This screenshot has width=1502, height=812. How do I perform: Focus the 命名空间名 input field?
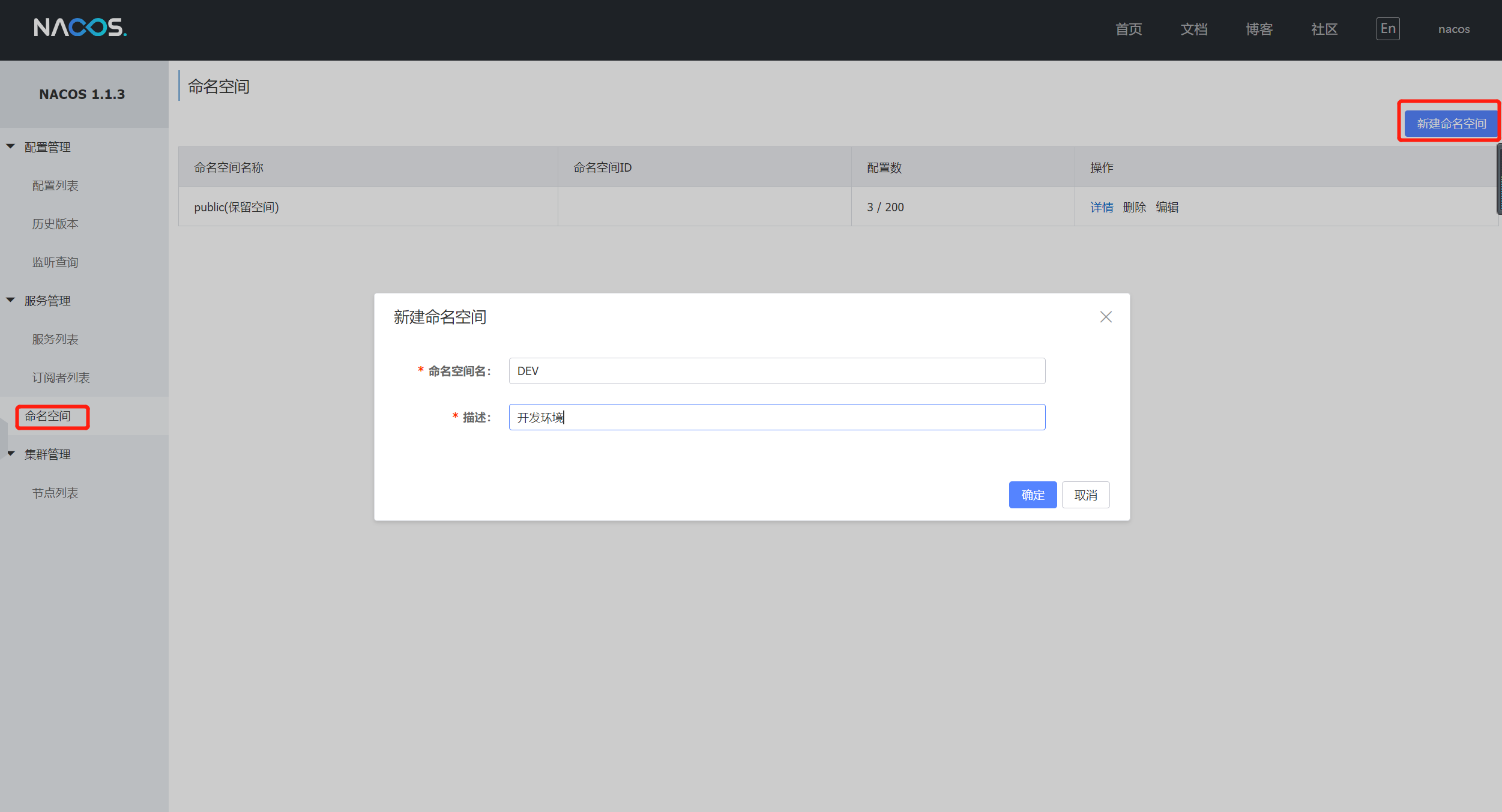click(777, 371)
